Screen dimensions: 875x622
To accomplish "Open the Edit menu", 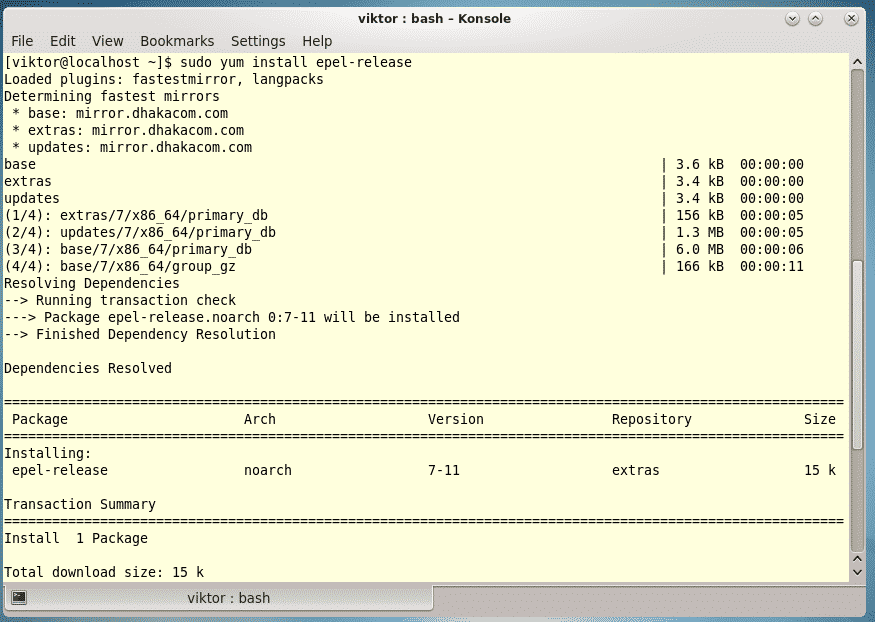I will (63, 41).
